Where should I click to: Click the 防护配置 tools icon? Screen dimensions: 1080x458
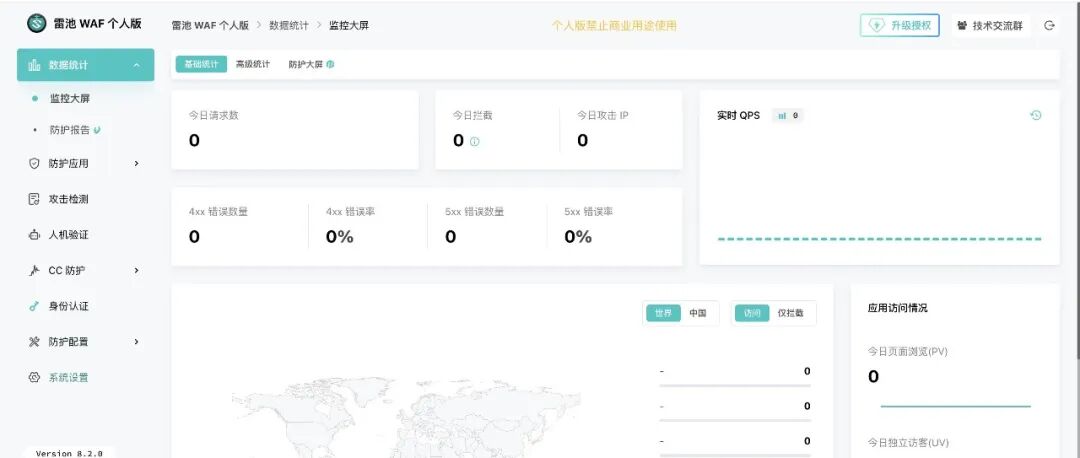tap(34, 342)
